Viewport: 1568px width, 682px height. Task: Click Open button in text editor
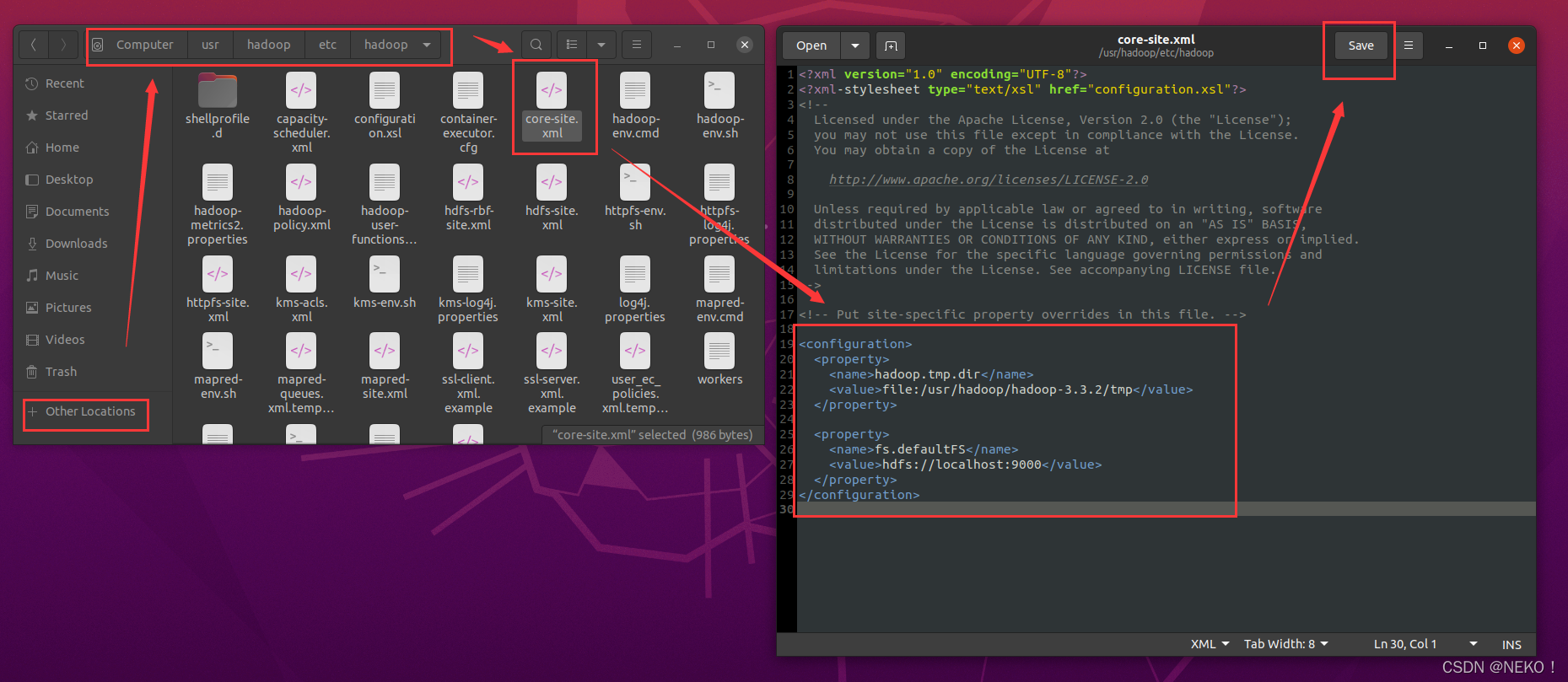coord(811,46)
